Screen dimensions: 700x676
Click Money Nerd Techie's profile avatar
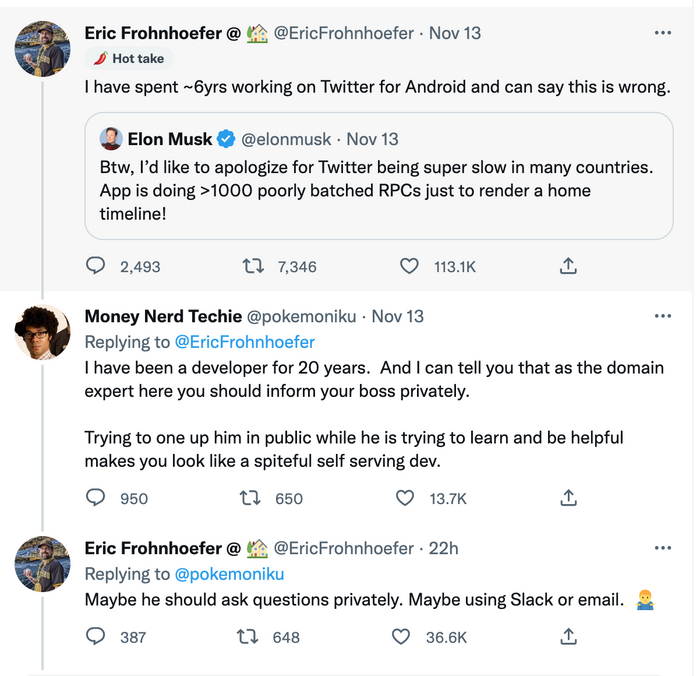coord(42,333)
